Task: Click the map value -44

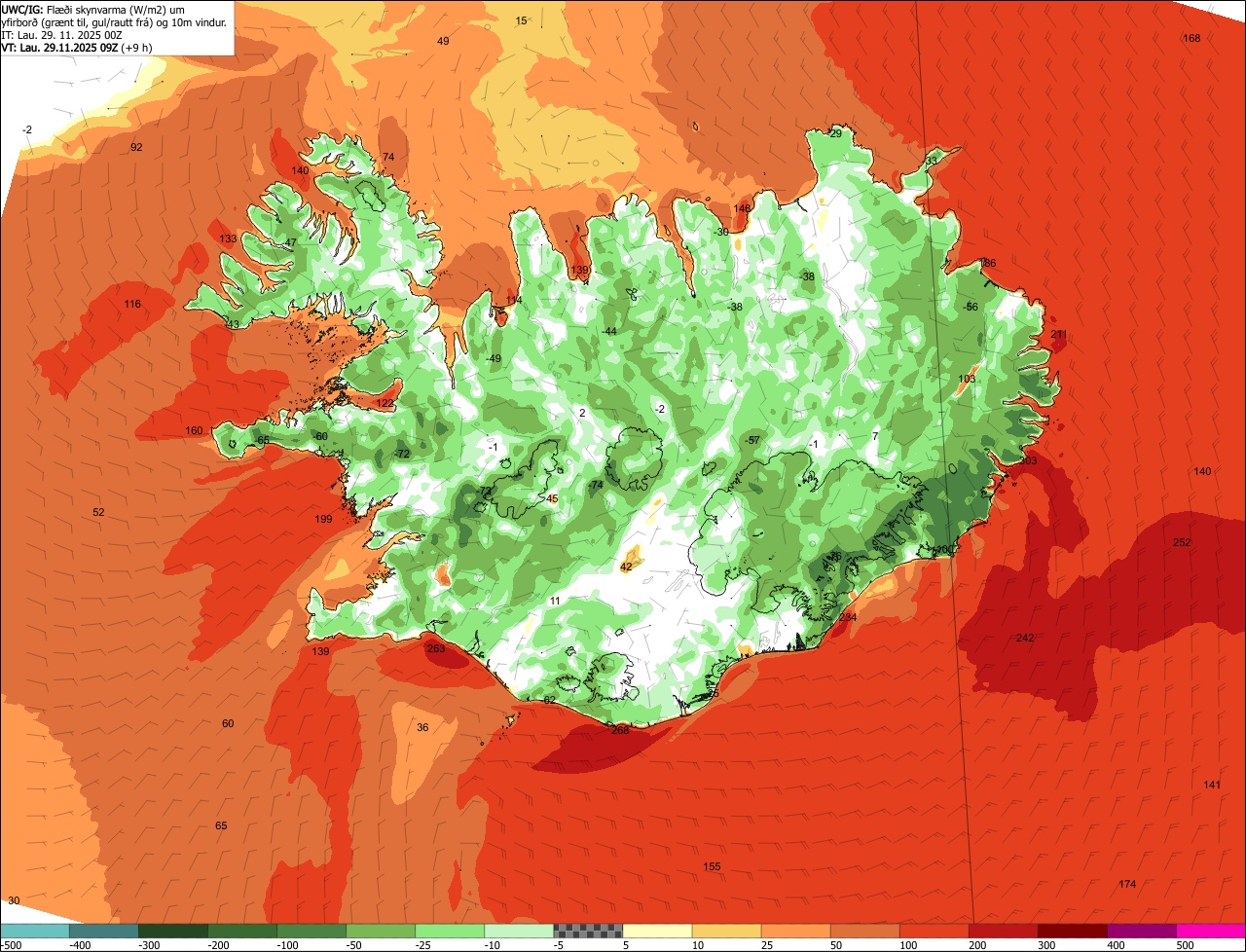Action: tap(609, 331)
